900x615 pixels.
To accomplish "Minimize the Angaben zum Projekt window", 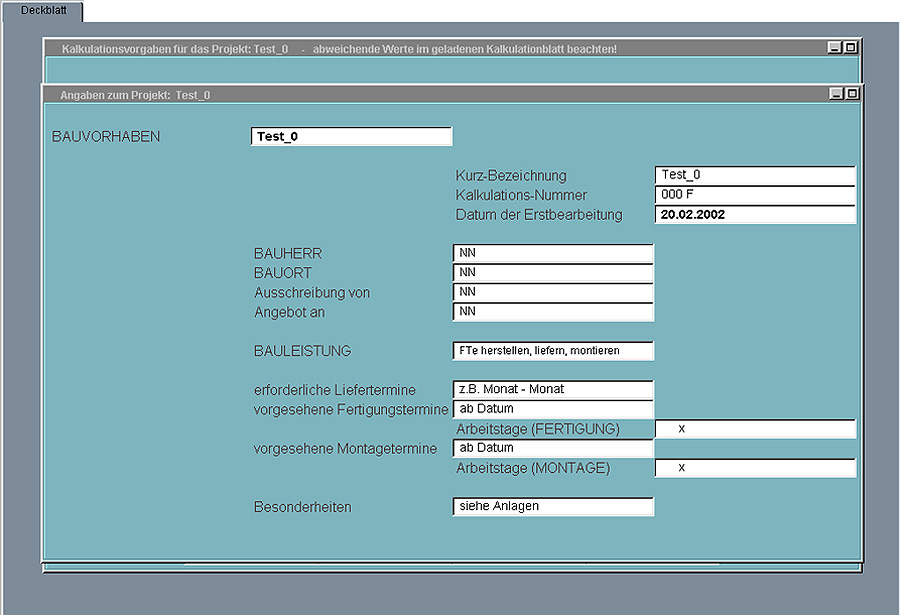I will pyautogui.click(x=836, y=94).
